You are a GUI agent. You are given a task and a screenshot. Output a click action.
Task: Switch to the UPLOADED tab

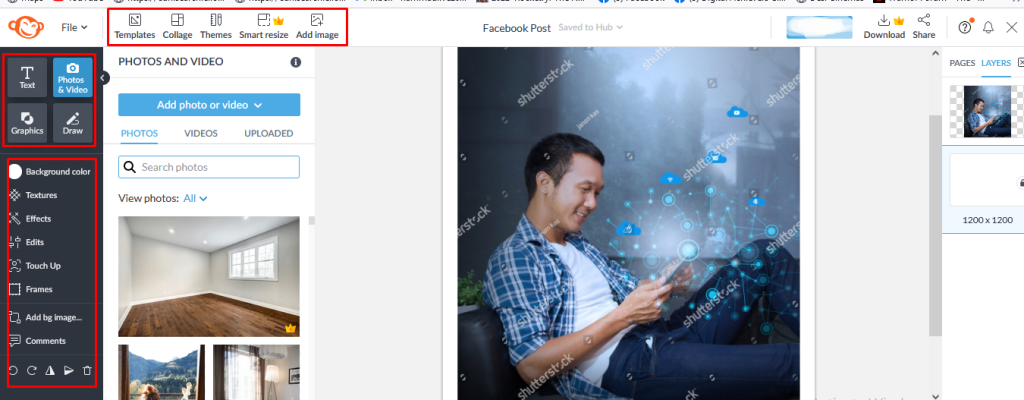(x=268, y=133)
